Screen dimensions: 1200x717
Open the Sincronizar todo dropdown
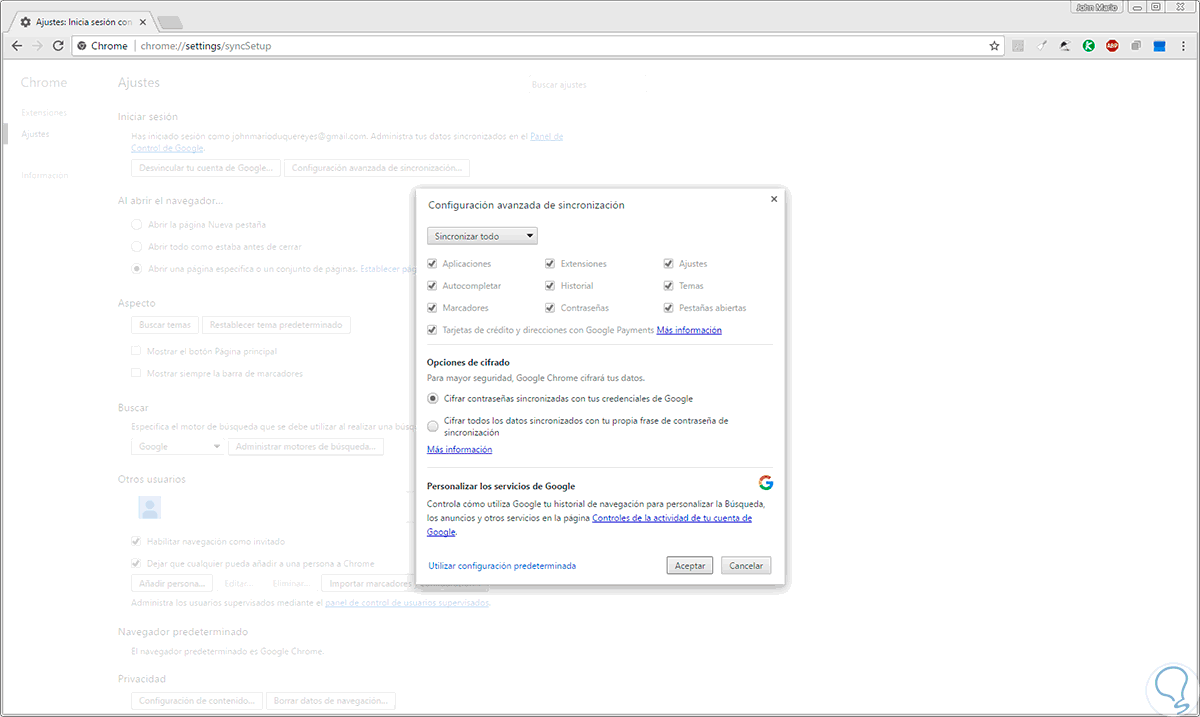[482, 236]
